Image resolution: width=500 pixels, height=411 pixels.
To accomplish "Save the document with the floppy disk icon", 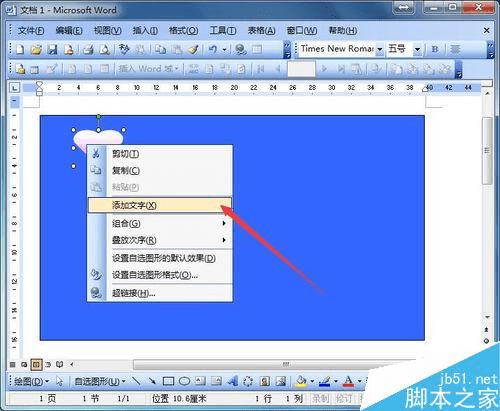I will [52, 50].
